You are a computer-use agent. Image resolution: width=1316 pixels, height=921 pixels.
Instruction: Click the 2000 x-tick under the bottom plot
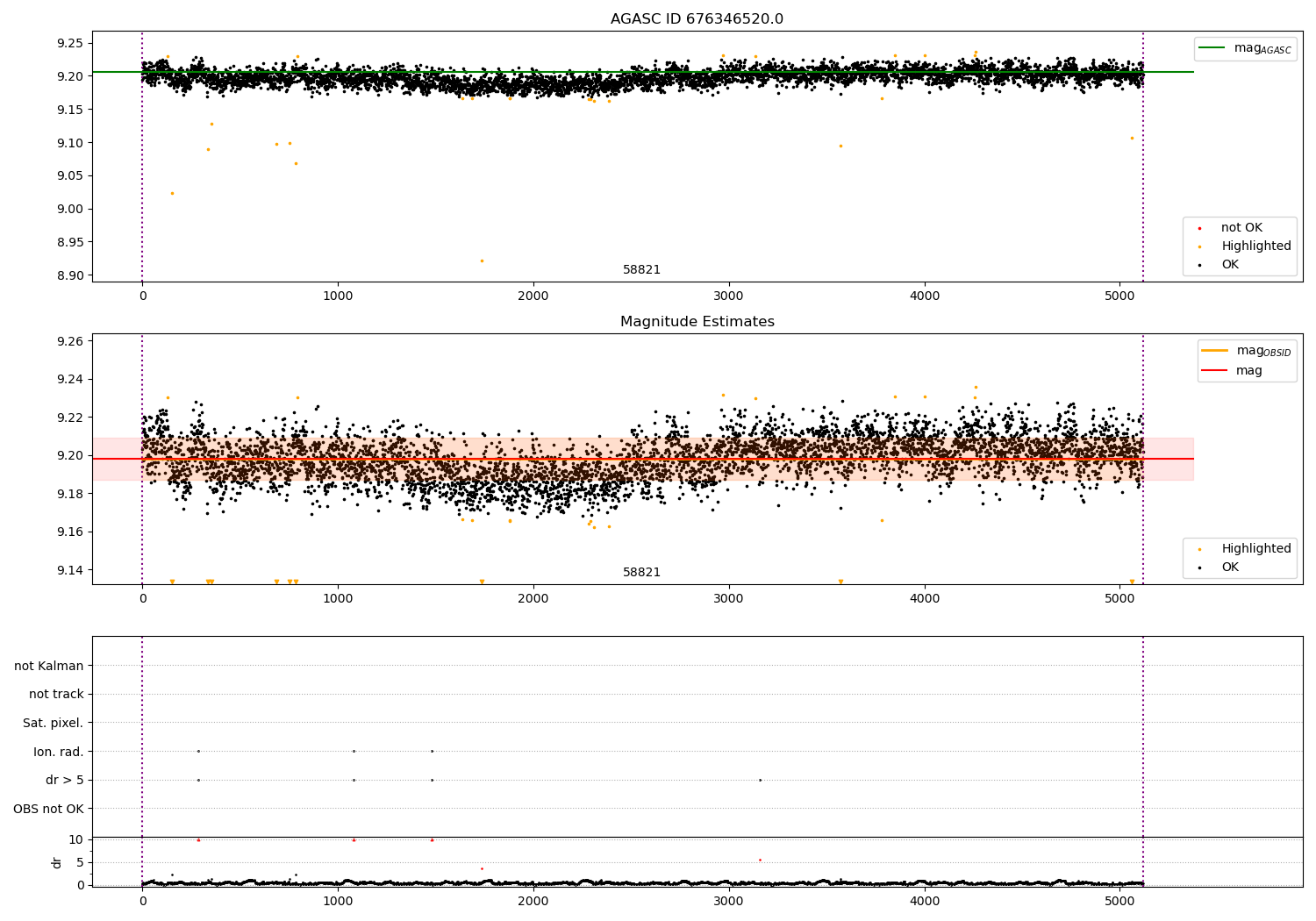533,902
